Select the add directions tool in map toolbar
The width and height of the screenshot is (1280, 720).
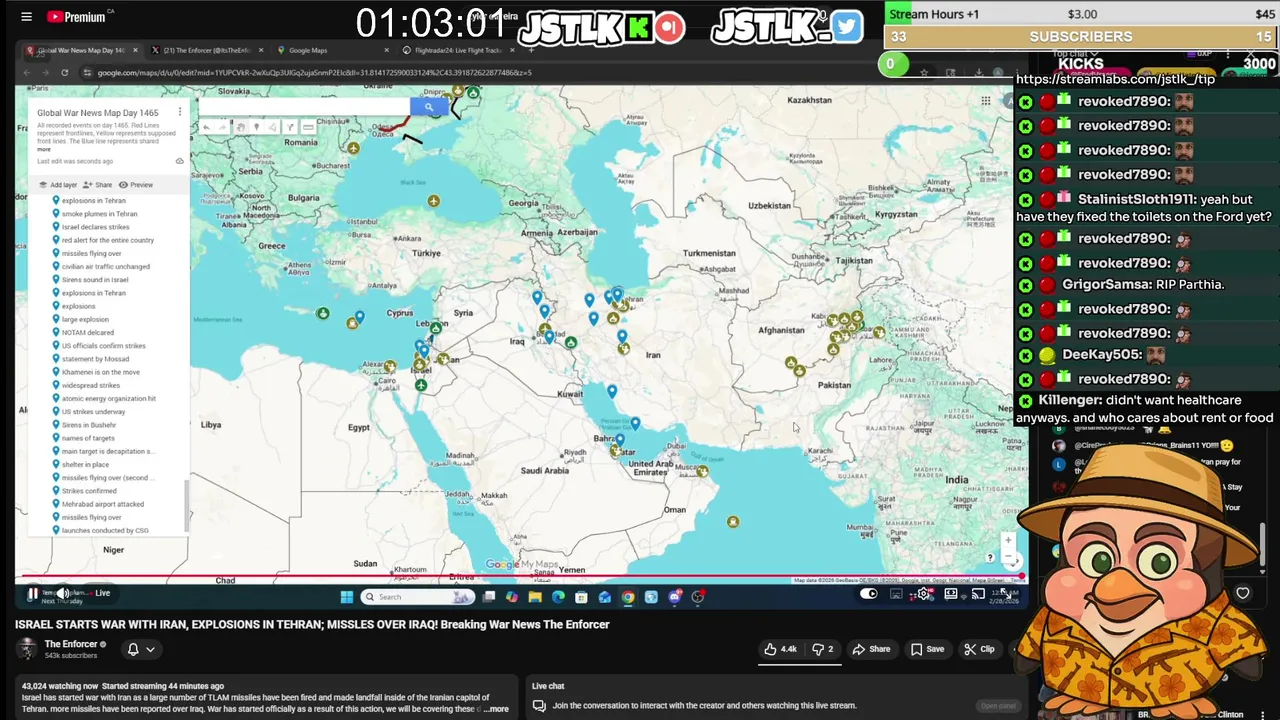[290, 127]
